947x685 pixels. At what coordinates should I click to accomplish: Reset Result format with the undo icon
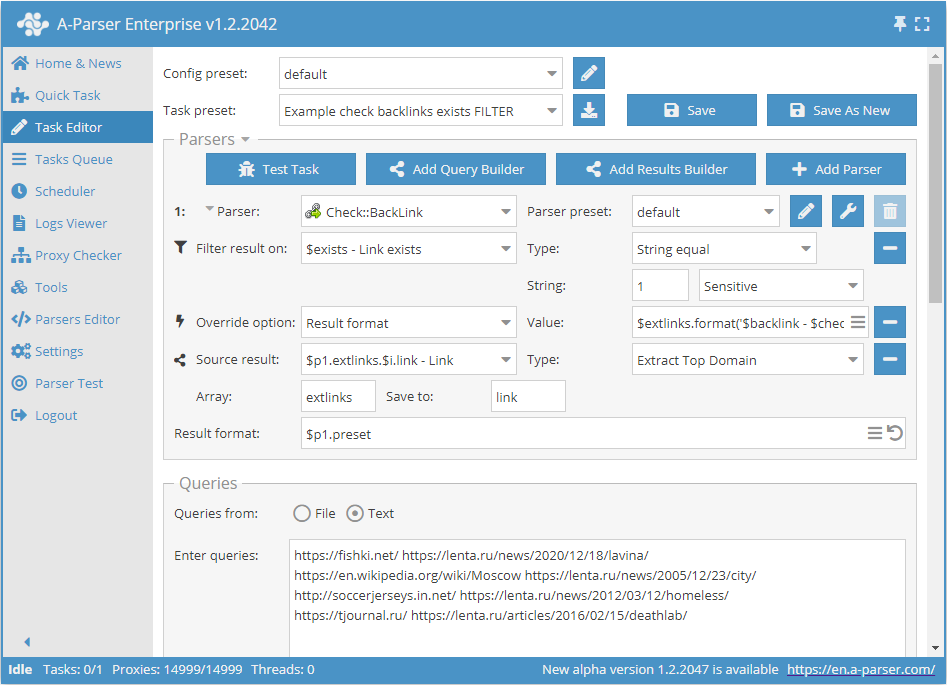click(895, 433)
